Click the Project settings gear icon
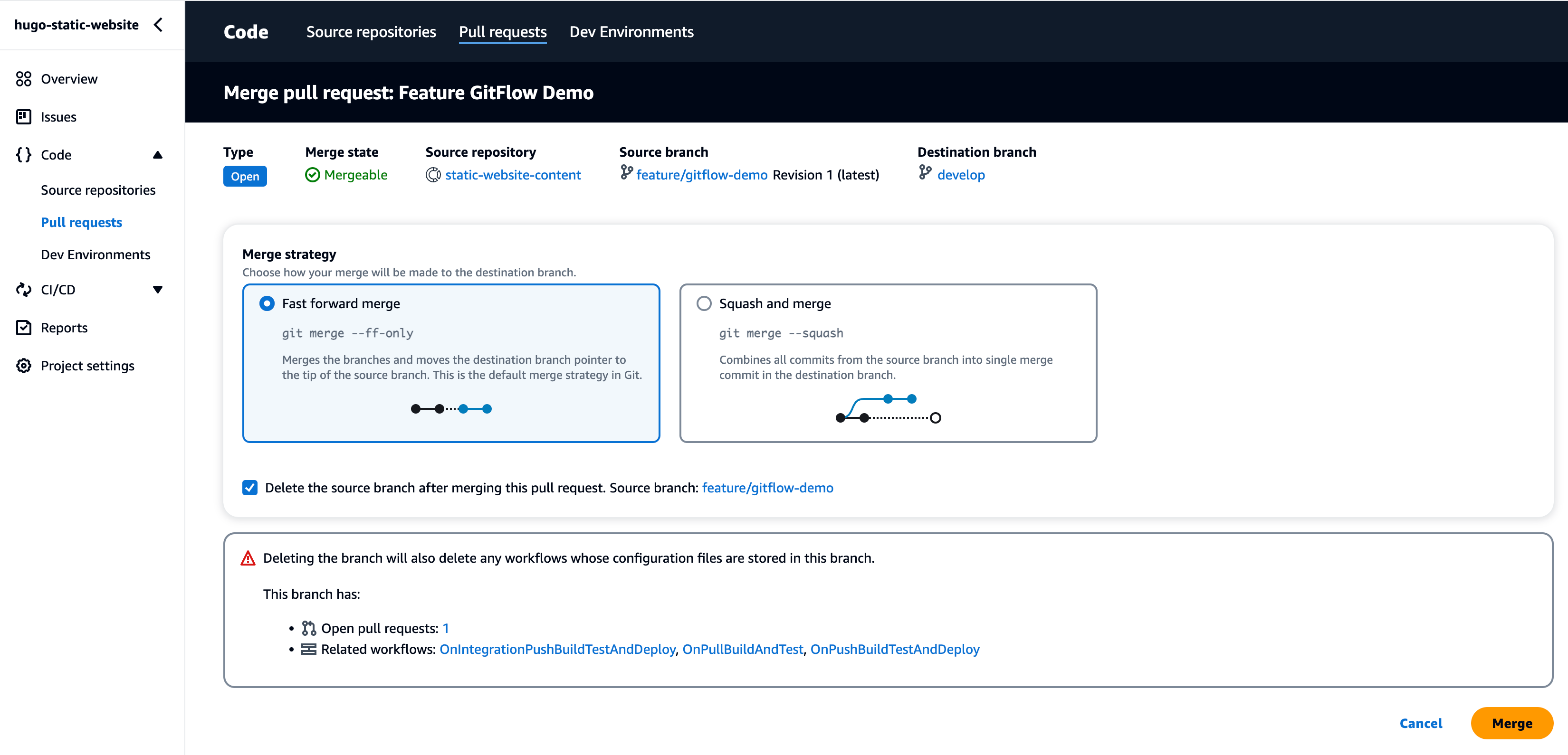1568x755 pixels. point(23,365)
